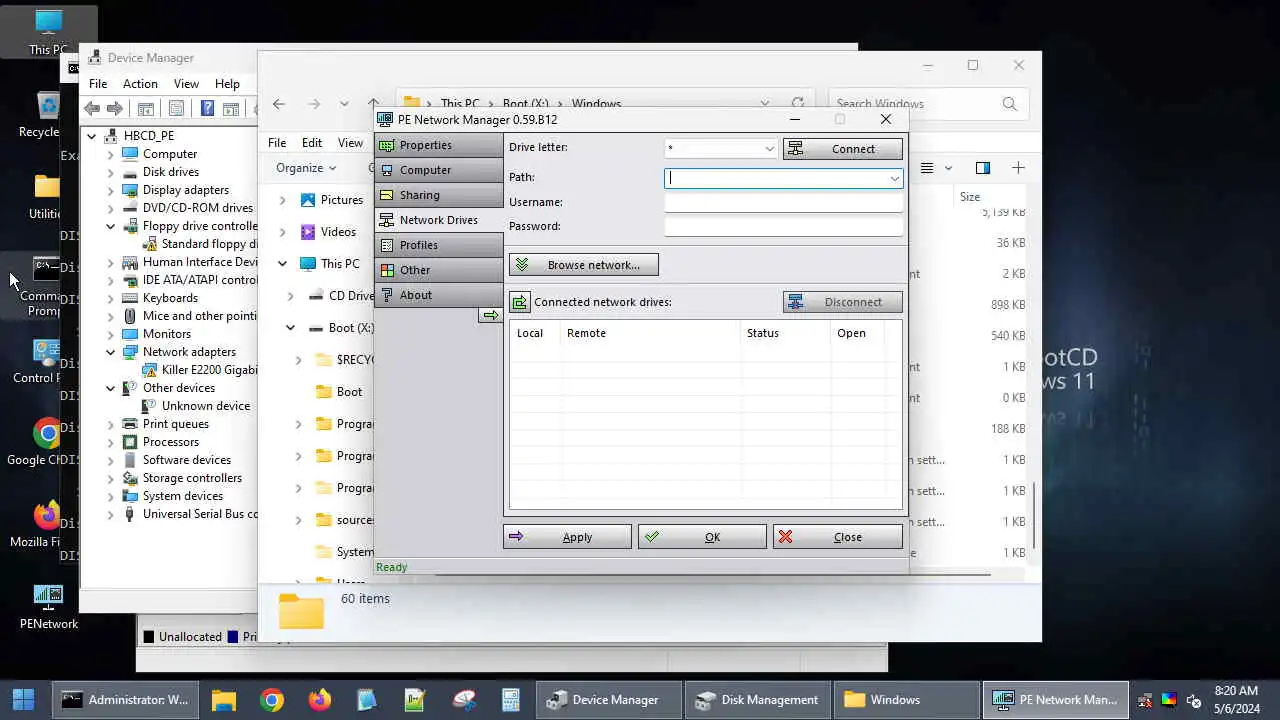Click the green arrow sidebar toggle icon
Screen dimensions: 1280x720
(490, 315)
